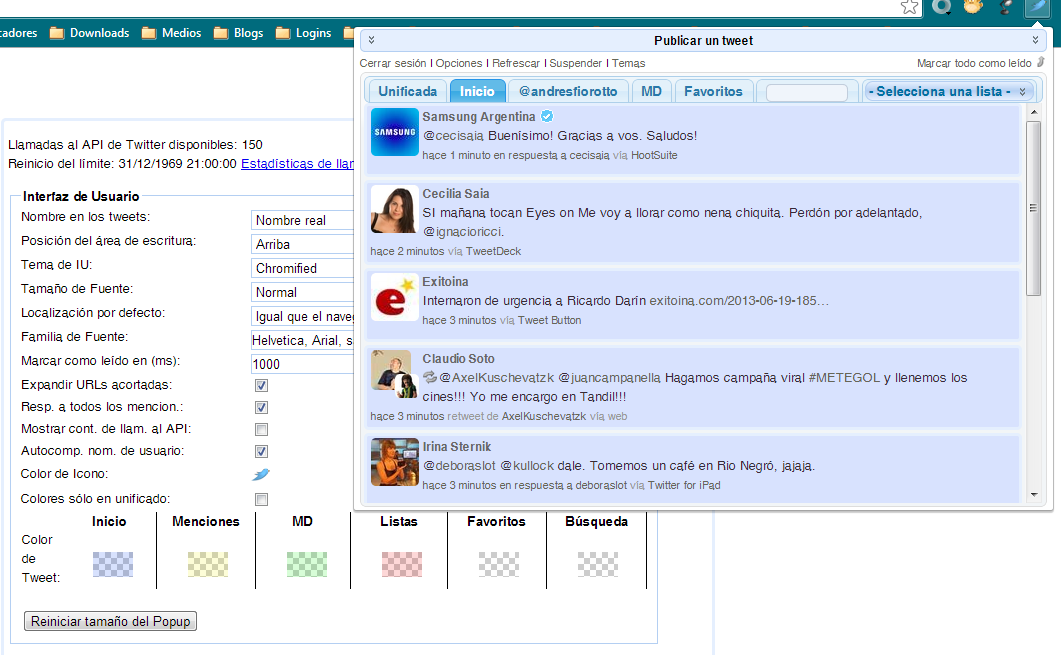The height and width of the screenshot is (655, 1061).
Task: Click the Marcar como leído en (ms) field
Action: click(302, 364)
